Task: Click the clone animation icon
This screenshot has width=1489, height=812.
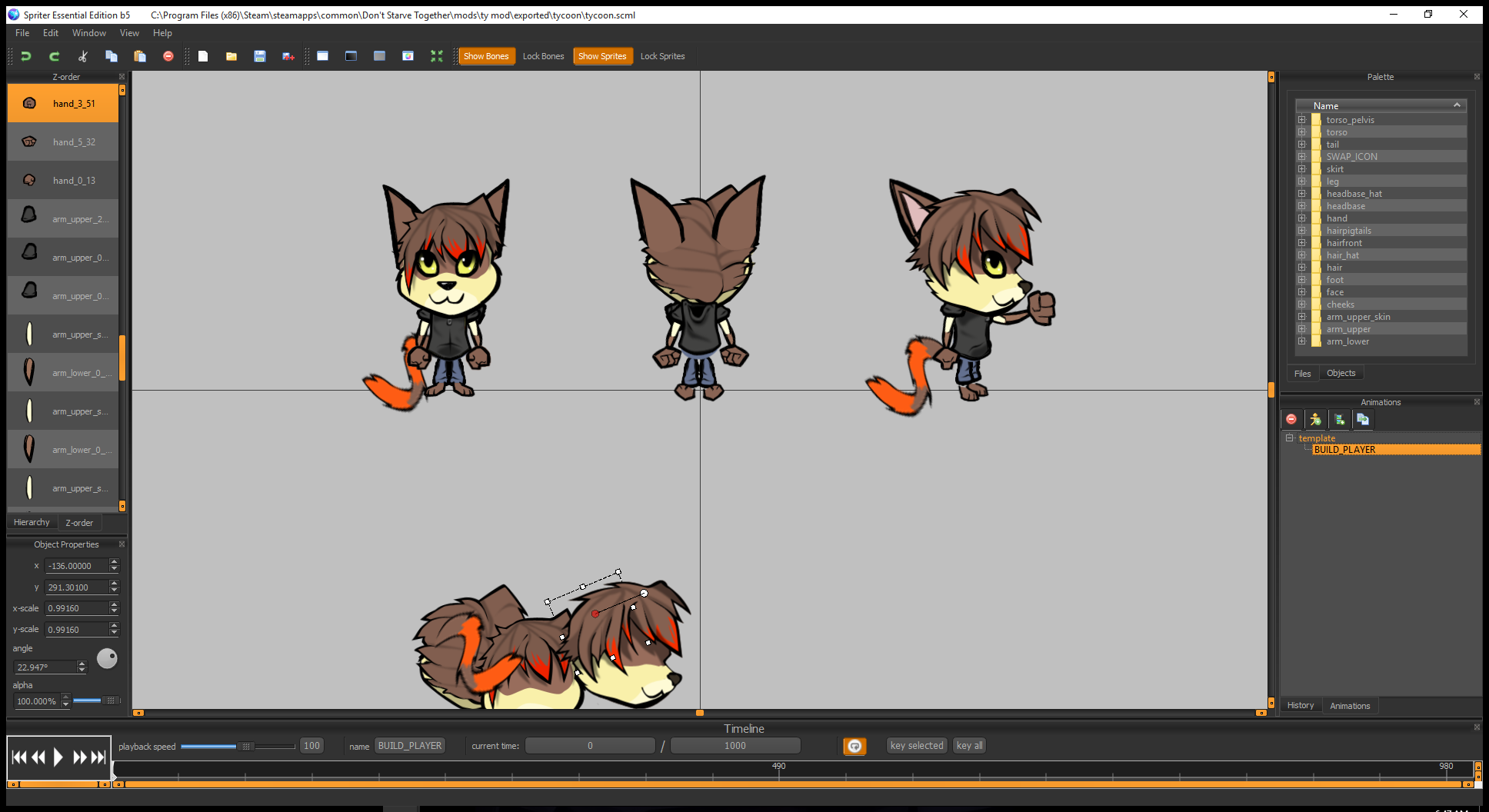Action: click(x=1363, y=419)
